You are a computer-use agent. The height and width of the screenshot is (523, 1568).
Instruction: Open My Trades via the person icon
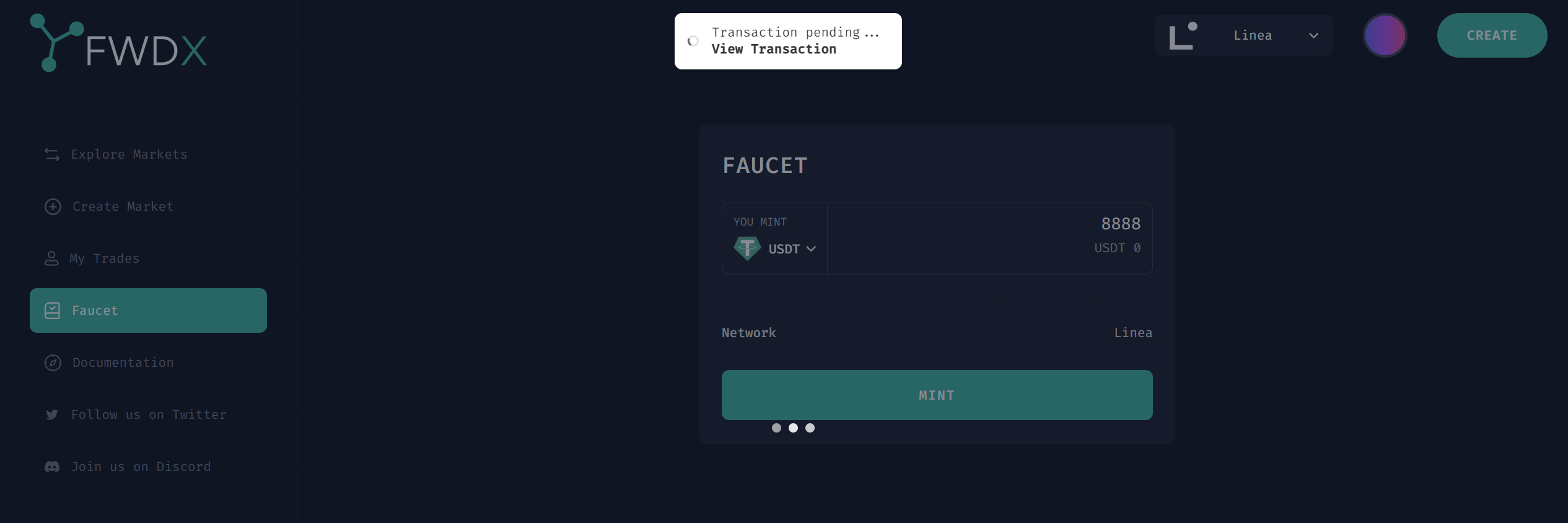52,258
